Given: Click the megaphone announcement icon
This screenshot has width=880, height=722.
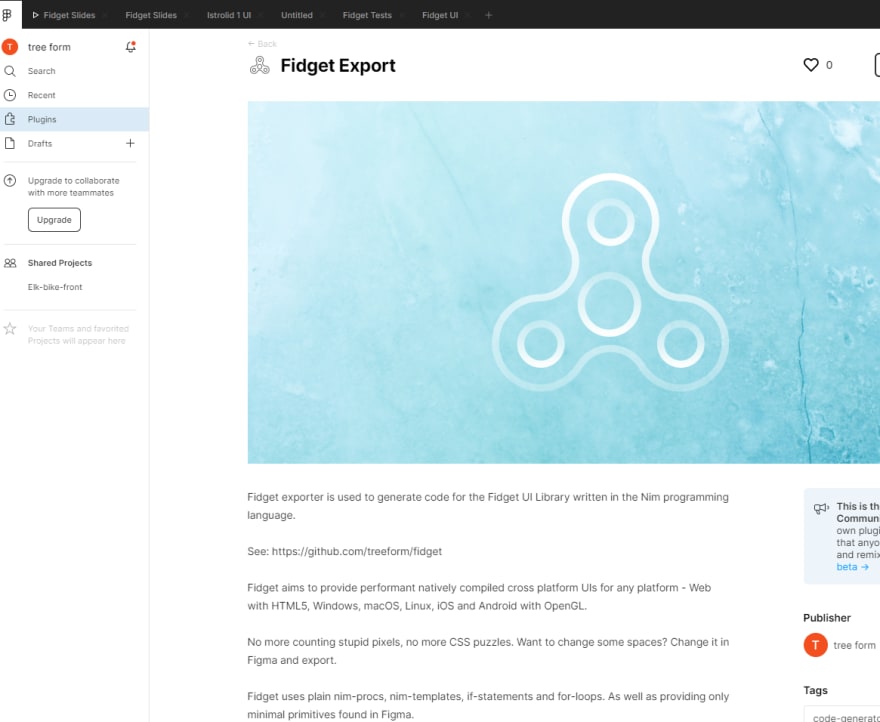Looking at the screenshot, I should coord(821,508).
